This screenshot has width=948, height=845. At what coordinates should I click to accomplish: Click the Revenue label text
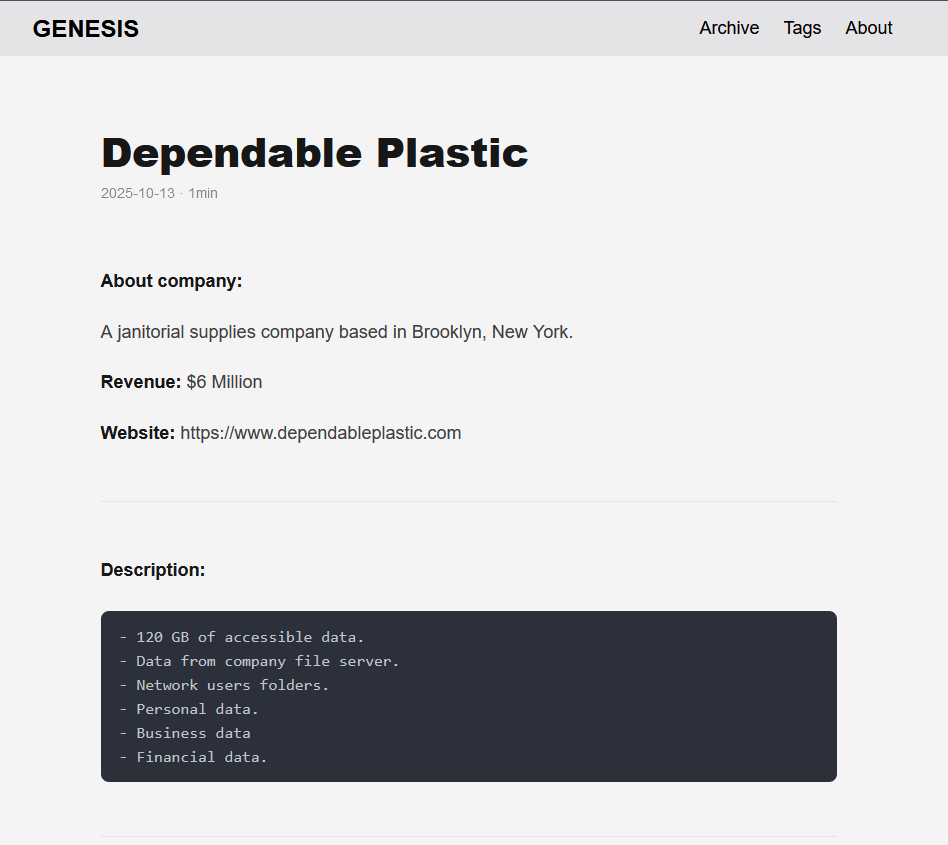[140, 382]
